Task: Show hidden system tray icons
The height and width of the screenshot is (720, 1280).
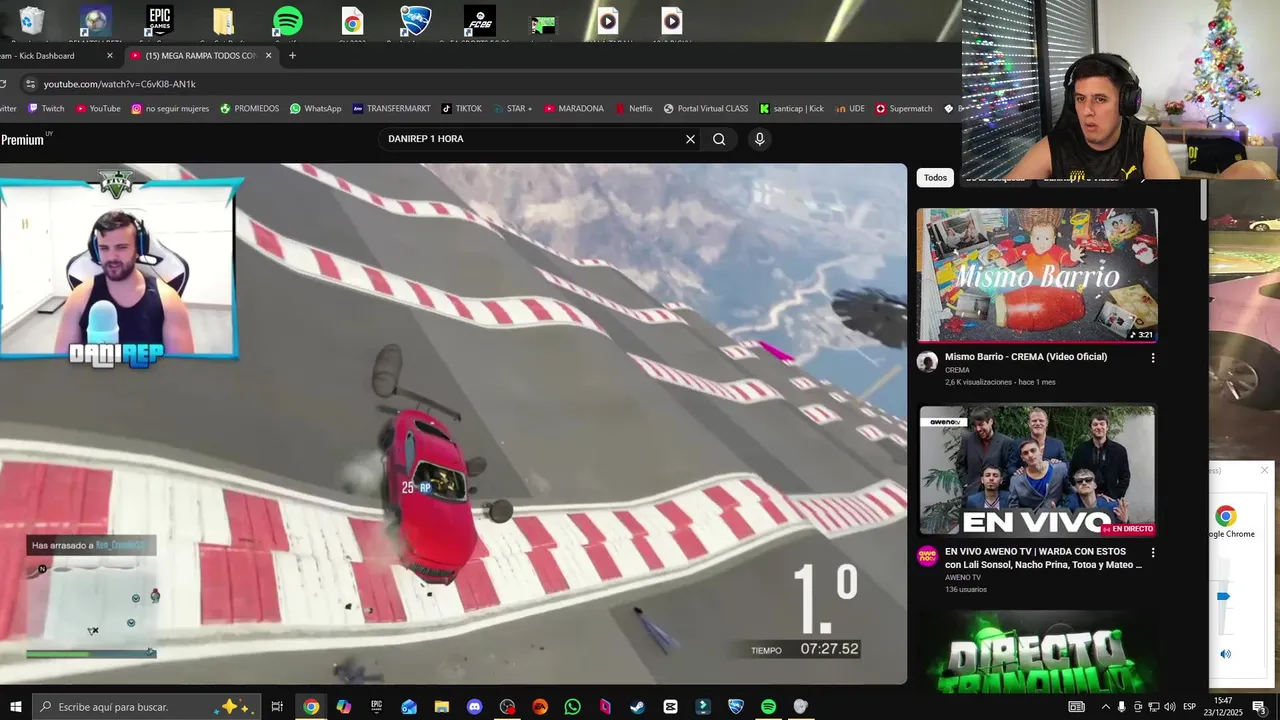Action: [1105, 707]
